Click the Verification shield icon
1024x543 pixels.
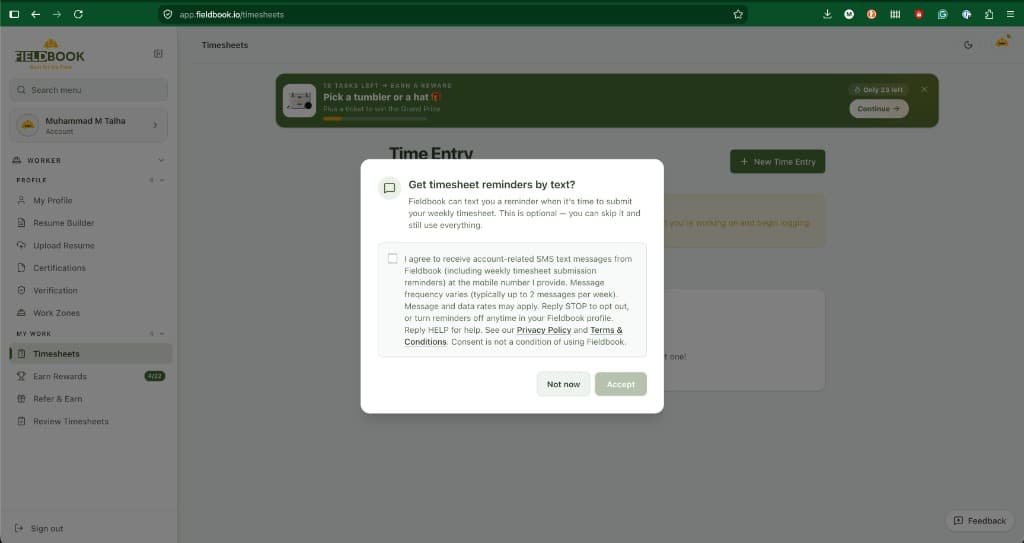coord(21,290)
